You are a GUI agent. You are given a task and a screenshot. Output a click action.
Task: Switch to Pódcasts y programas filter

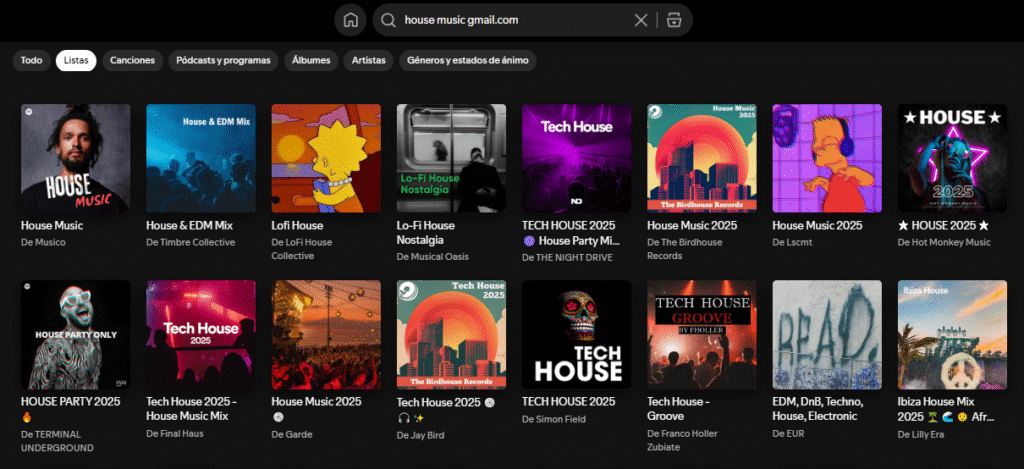[223, 61]
